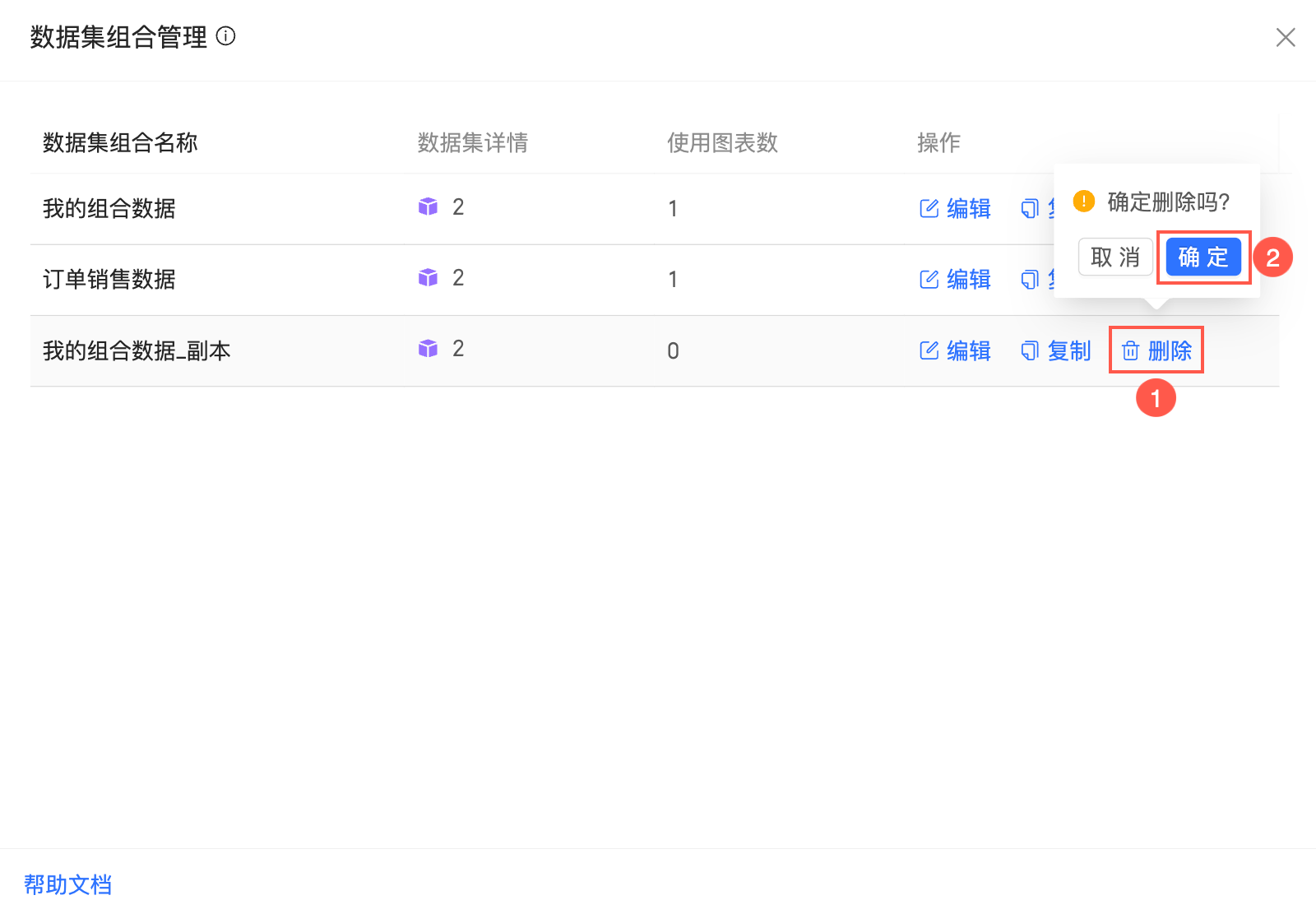Click the 数据集组合管理 dialog title
This screenshot has height=923, width=1316.
pos(118,37)
